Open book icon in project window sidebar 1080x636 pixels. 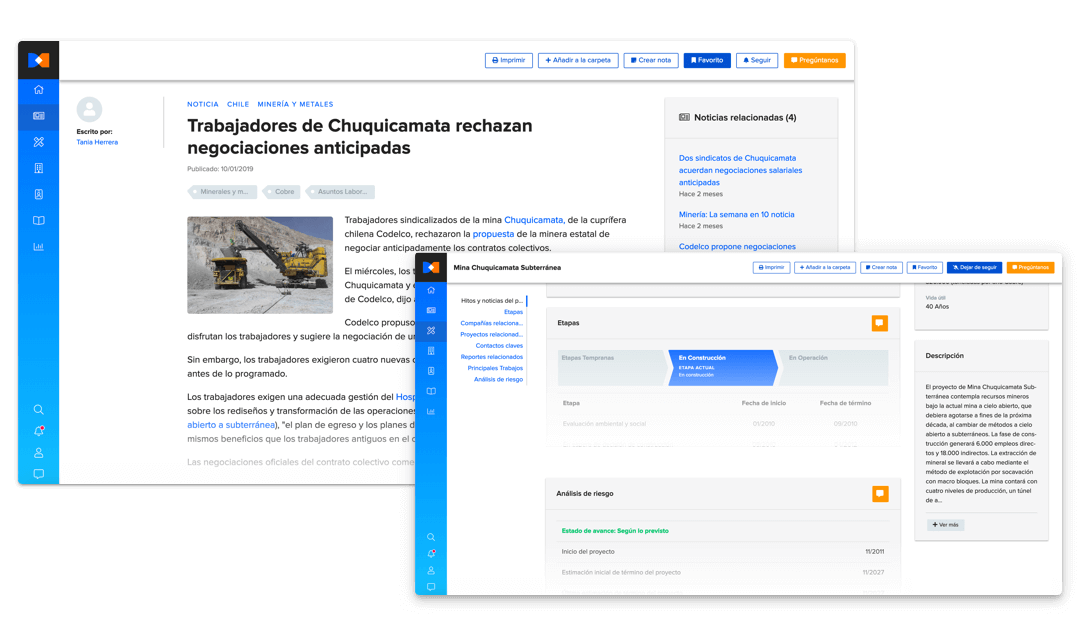coord(431,391)
